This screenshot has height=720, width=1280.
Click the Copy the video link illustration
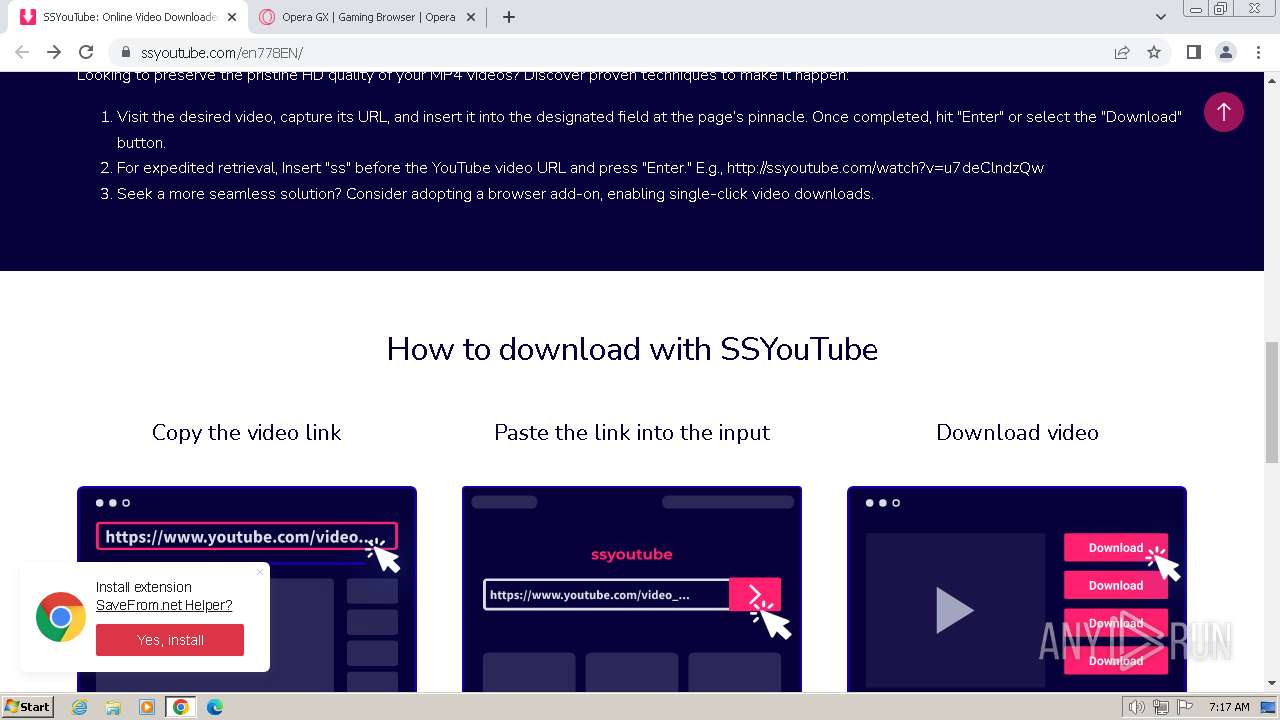(247, 589)
